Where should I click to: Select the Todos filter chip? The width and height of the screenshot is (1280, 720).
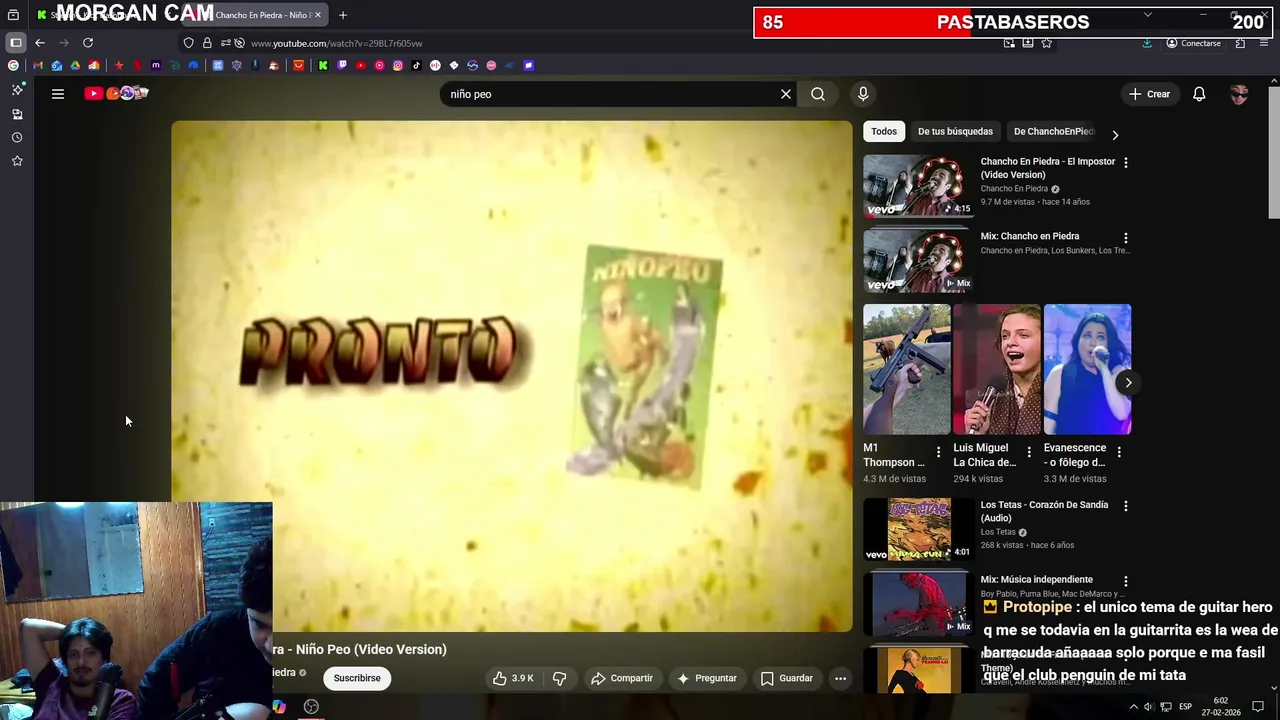[884, 131]
